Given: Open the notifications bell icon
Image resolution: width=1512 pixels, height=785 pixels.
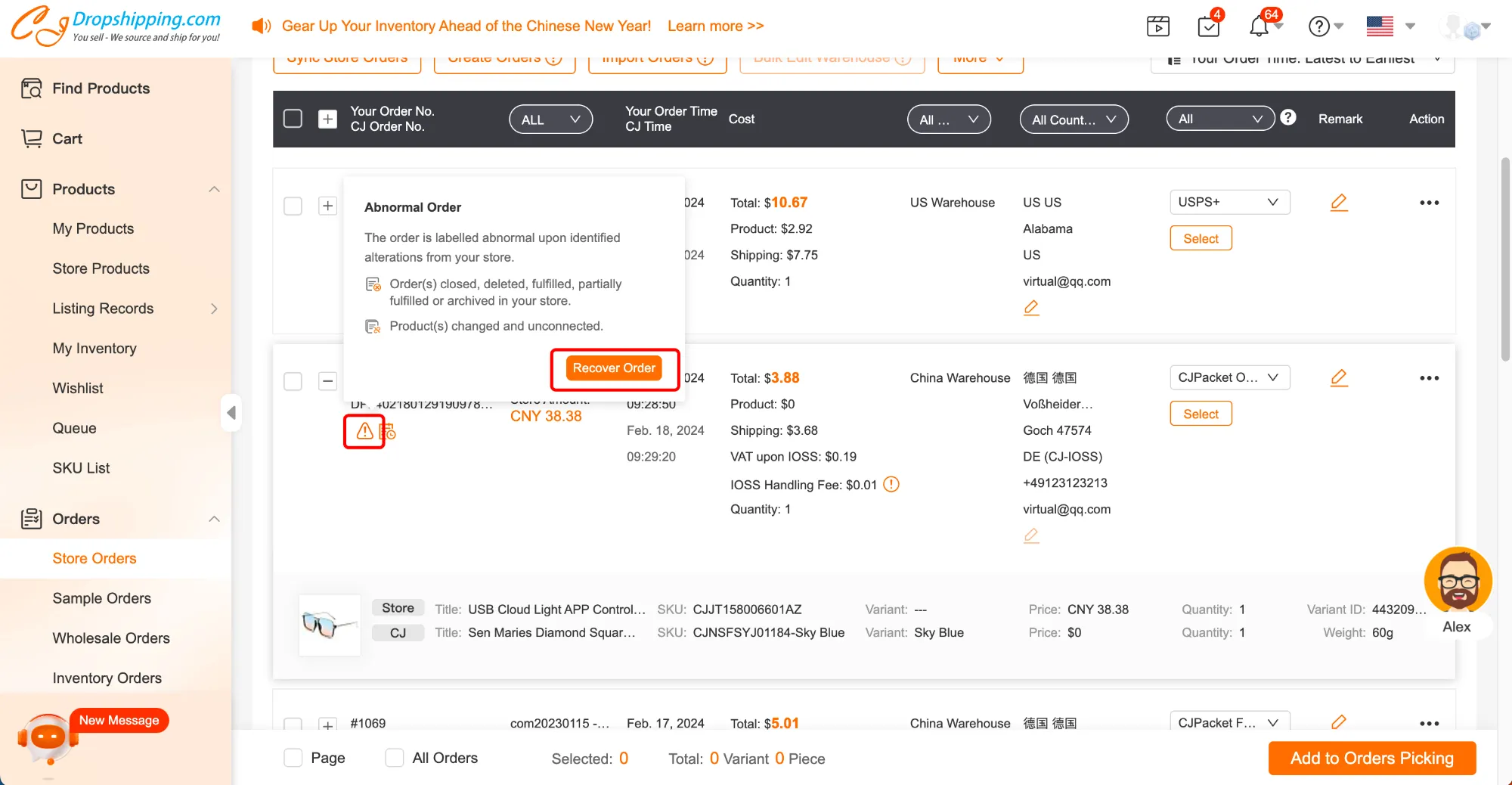Looking at the screenshot, I should (1259, 26).
